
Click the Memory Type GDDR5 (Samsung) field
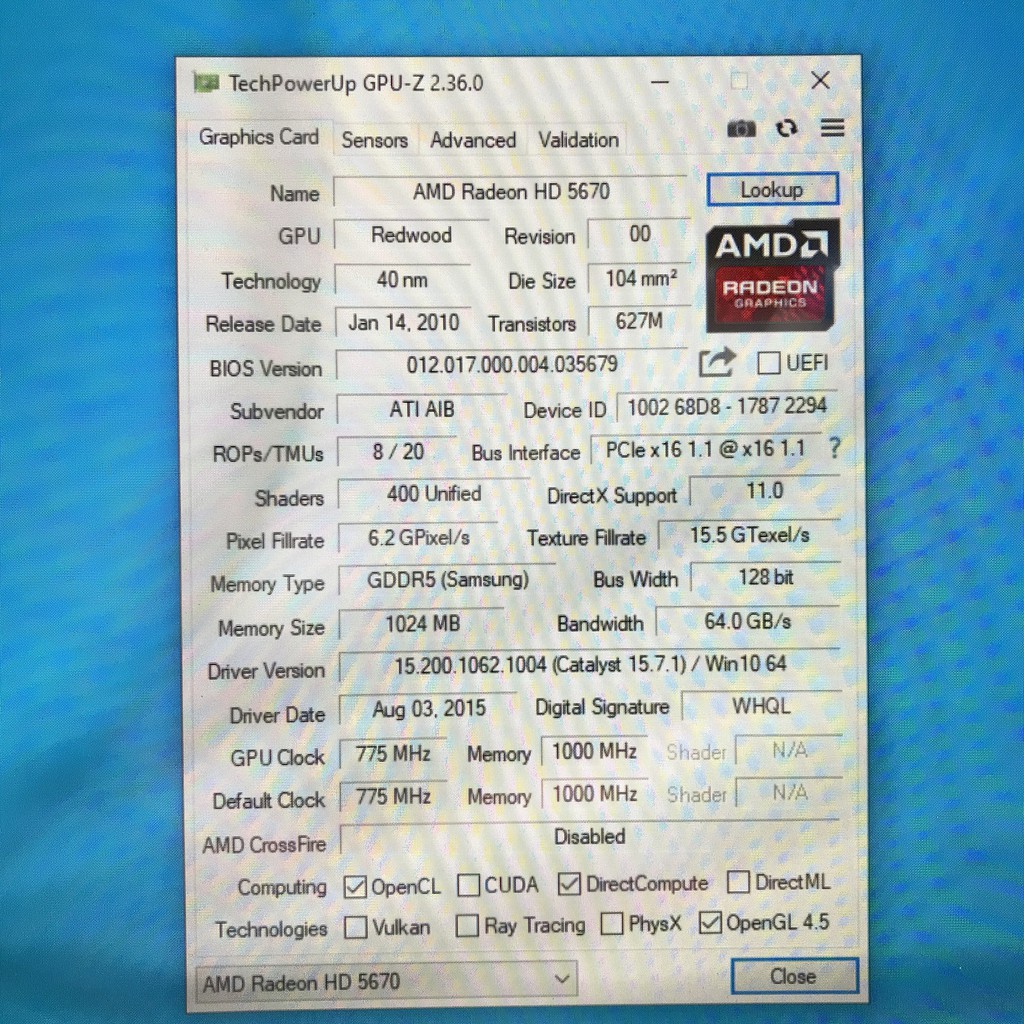coord(447,580)
